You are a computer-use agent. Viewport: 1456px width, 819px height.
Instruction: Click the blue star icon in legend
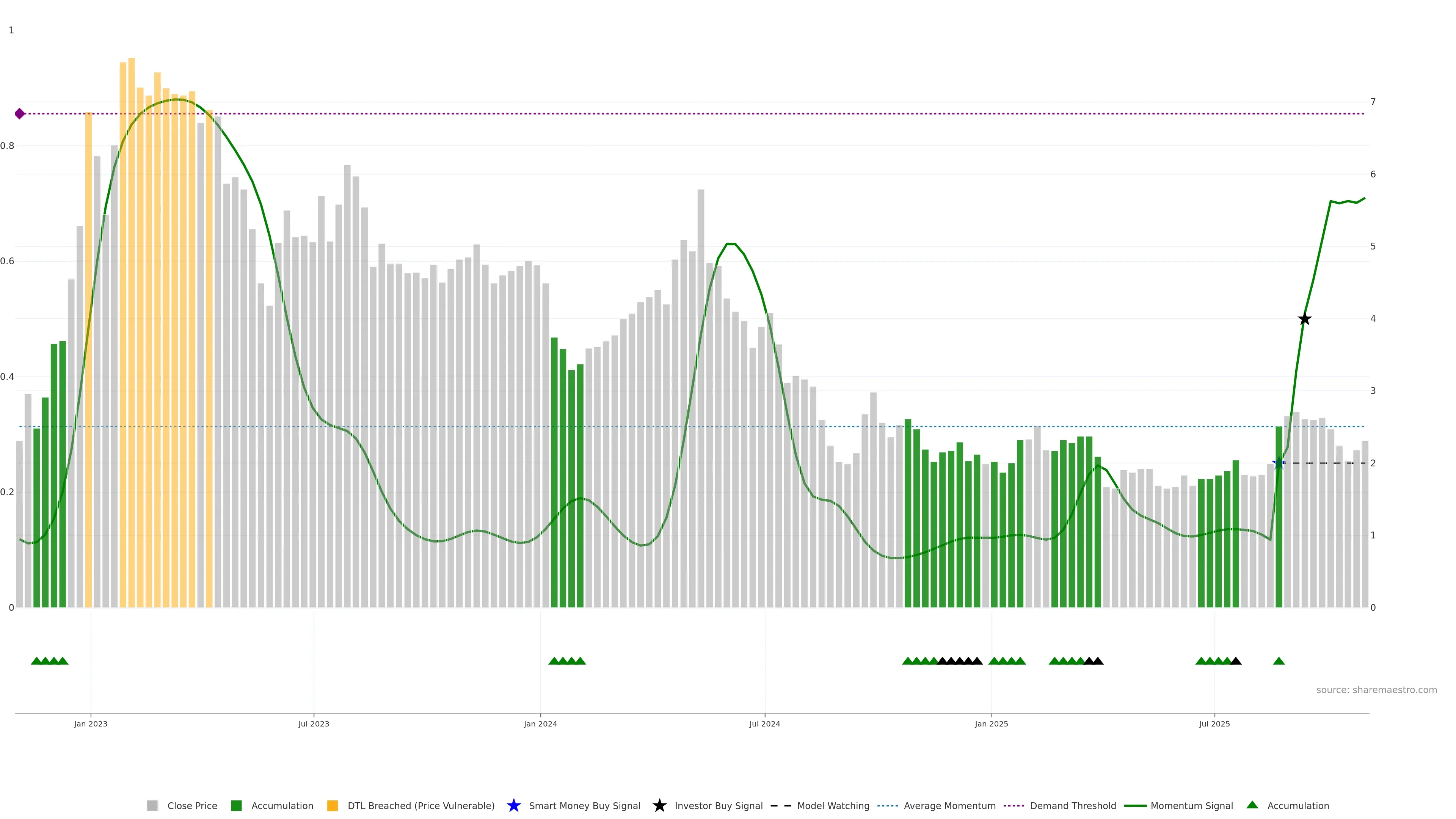tap(513, 805)
